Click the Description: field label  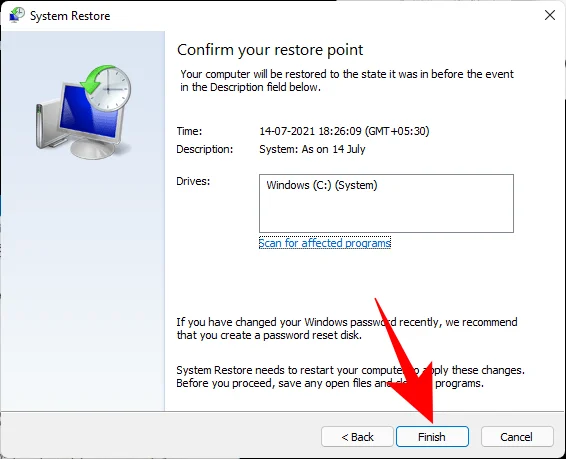click(205, 149)
